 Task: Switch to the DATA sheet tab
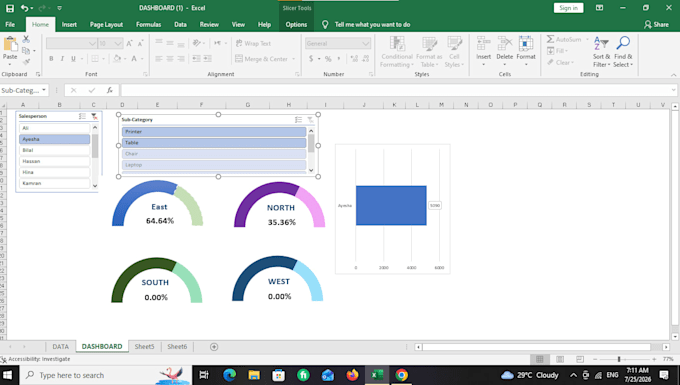[x=61, y=347]
